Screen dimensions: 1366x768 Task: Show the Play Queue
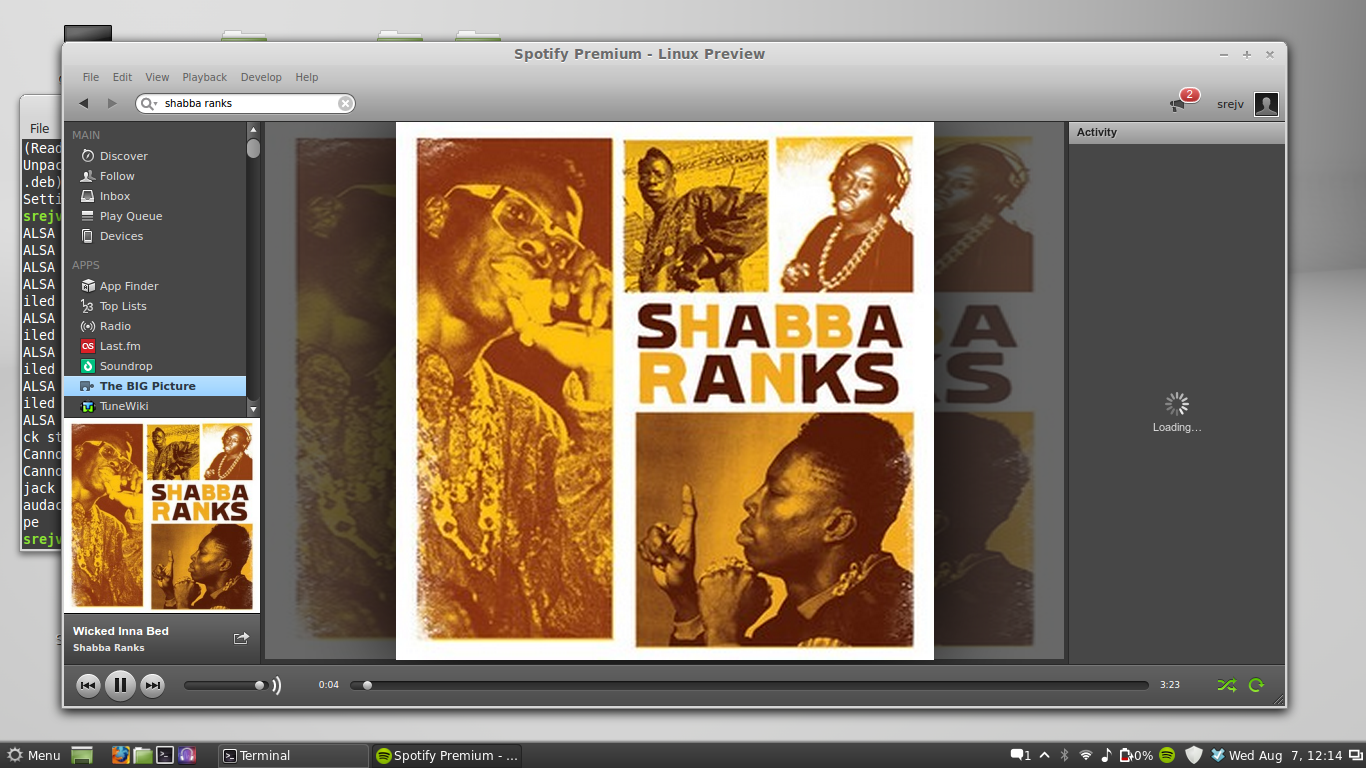click(x=154, y=216)
